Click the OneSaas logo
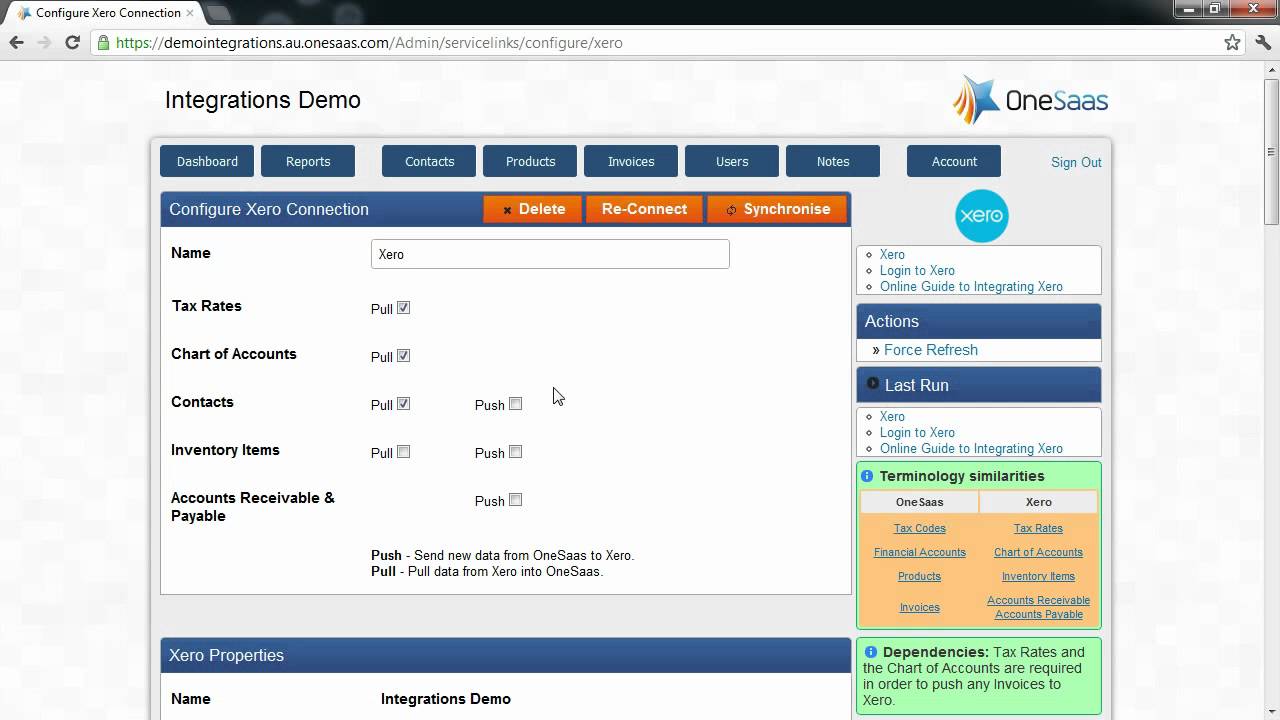1280x720 pixels. pyautogui.click(x=1030, y=100)
